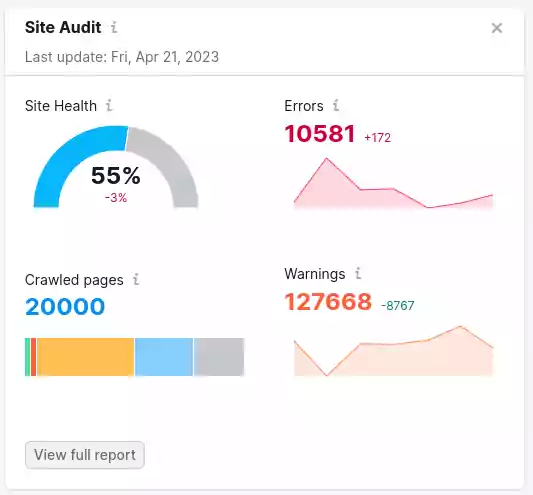The height and width of the screenshot is (495, 533).
Task: Click the info icon beside Errors
Action: click(336, 105)
